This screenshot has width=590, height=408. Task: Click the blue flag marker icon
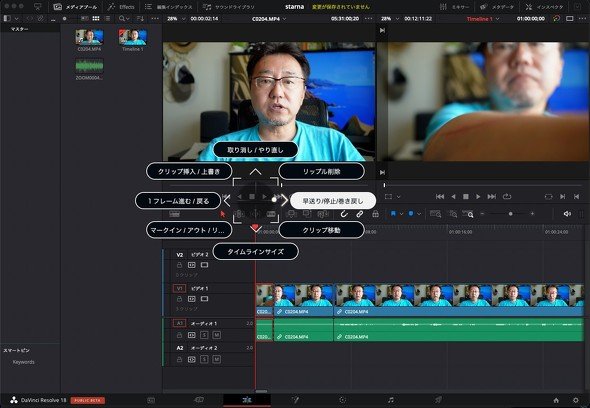(394, 214)
